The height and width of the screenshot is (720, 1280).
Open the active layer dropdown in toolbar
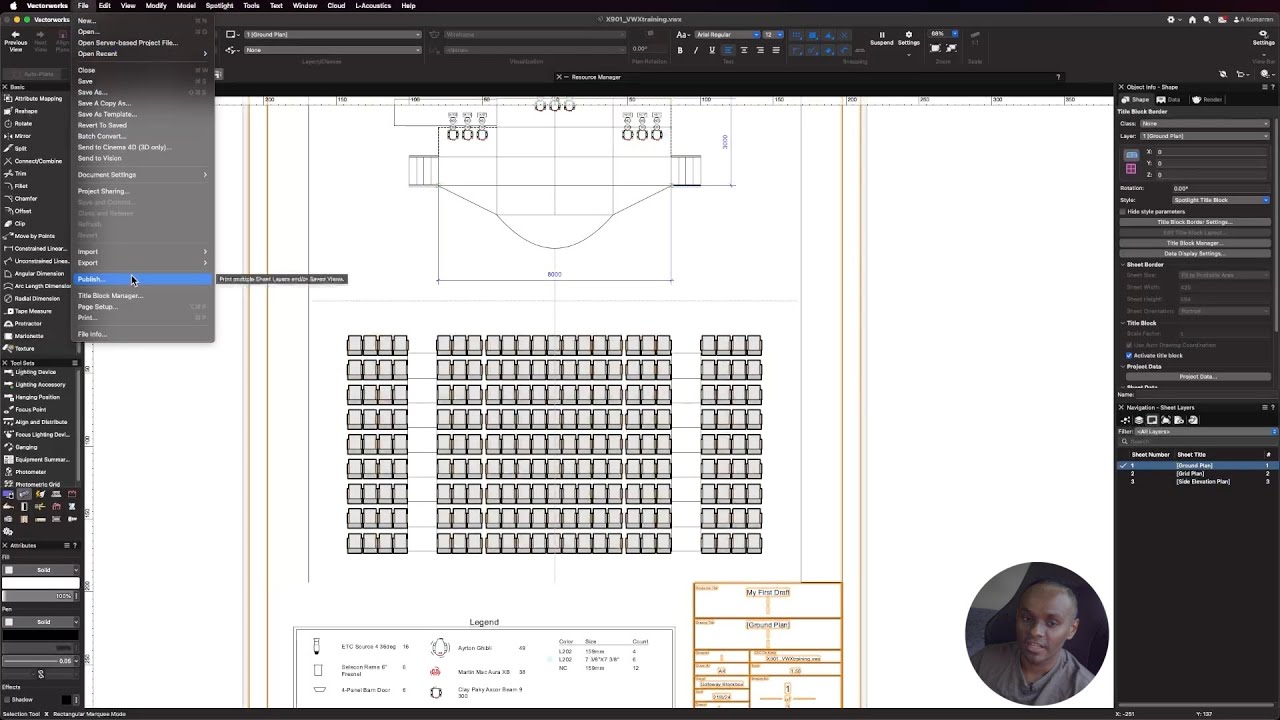pyautogui.click(x=333, y=34)
